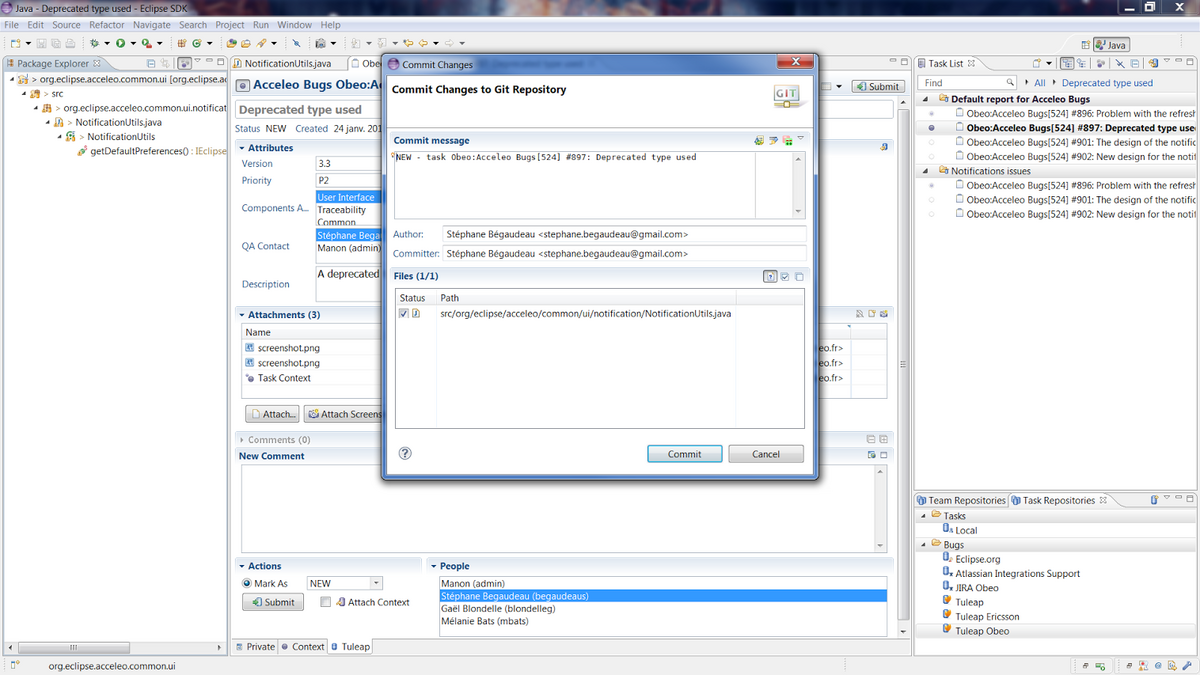Toggle the NotificationUtils.java file checkbox in Files list
The width and height of the screenshot is (1200, 675).
click(x=403, y=313)
